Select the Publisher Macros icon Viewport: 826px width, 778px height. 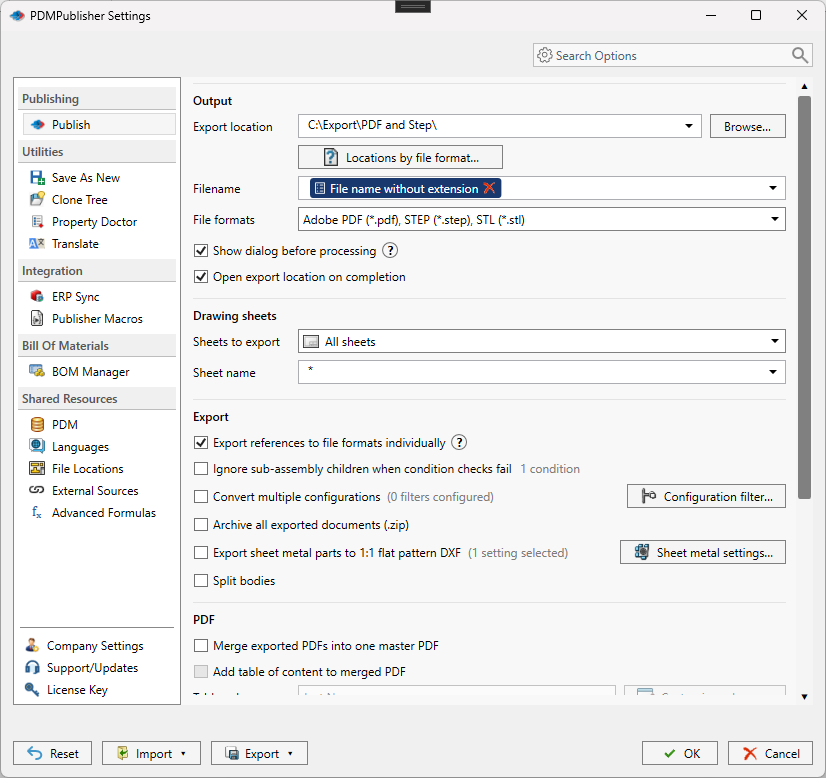click(x=37, y=319)
